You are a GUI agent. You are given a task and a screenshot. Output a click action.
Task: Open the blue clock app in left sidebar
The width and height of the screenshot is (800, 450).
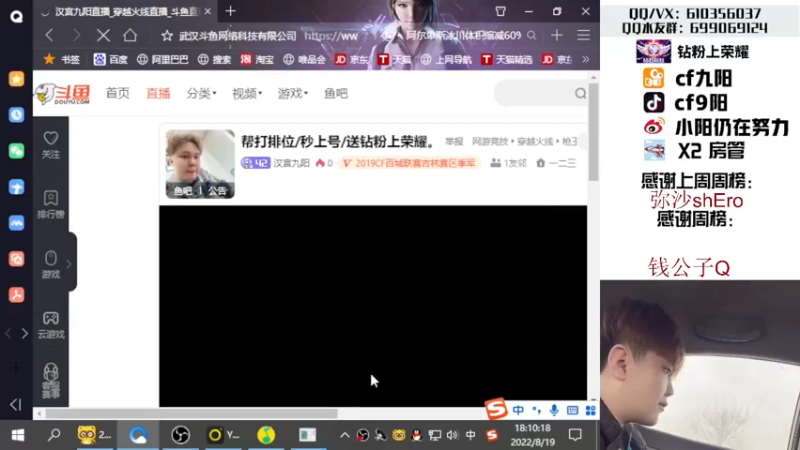click(16, 115)
